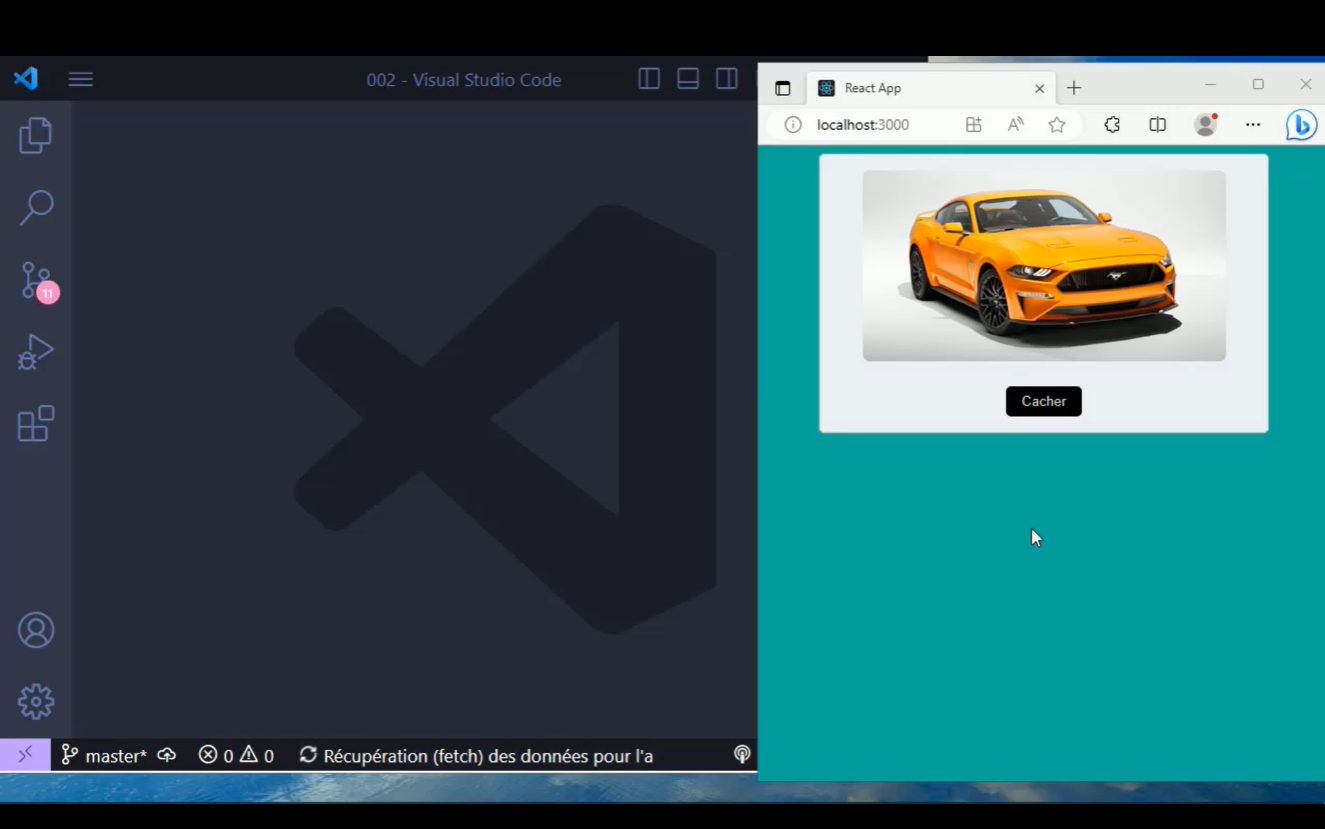The image size is (1325, 829).
Task: Open Bing Chat in the browser toolbar
Action: tap(1301, 124)
